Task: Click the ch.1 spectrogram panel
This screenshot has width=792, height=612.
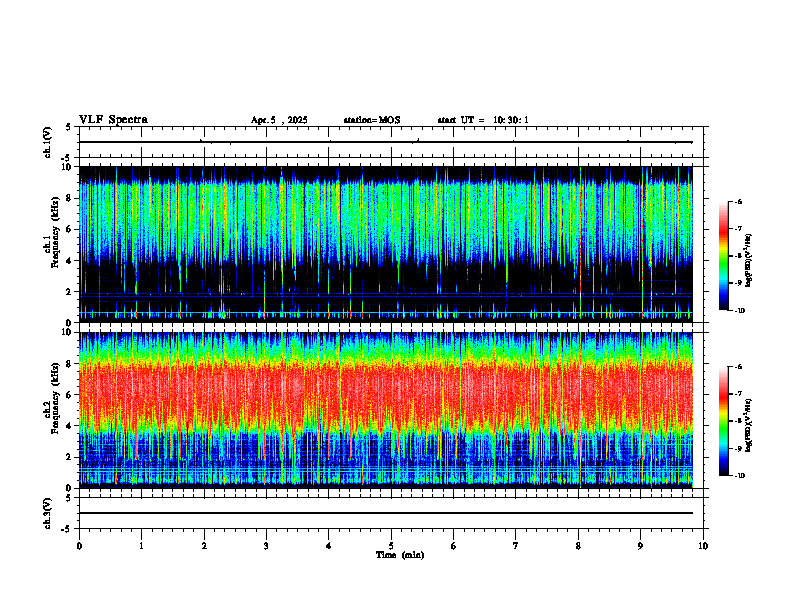Action: (x=386, y=244)
